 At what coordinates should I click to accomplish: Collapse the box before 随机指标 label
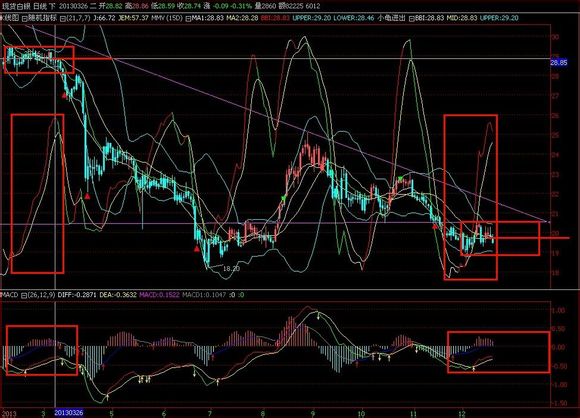[x=24, y=18]
